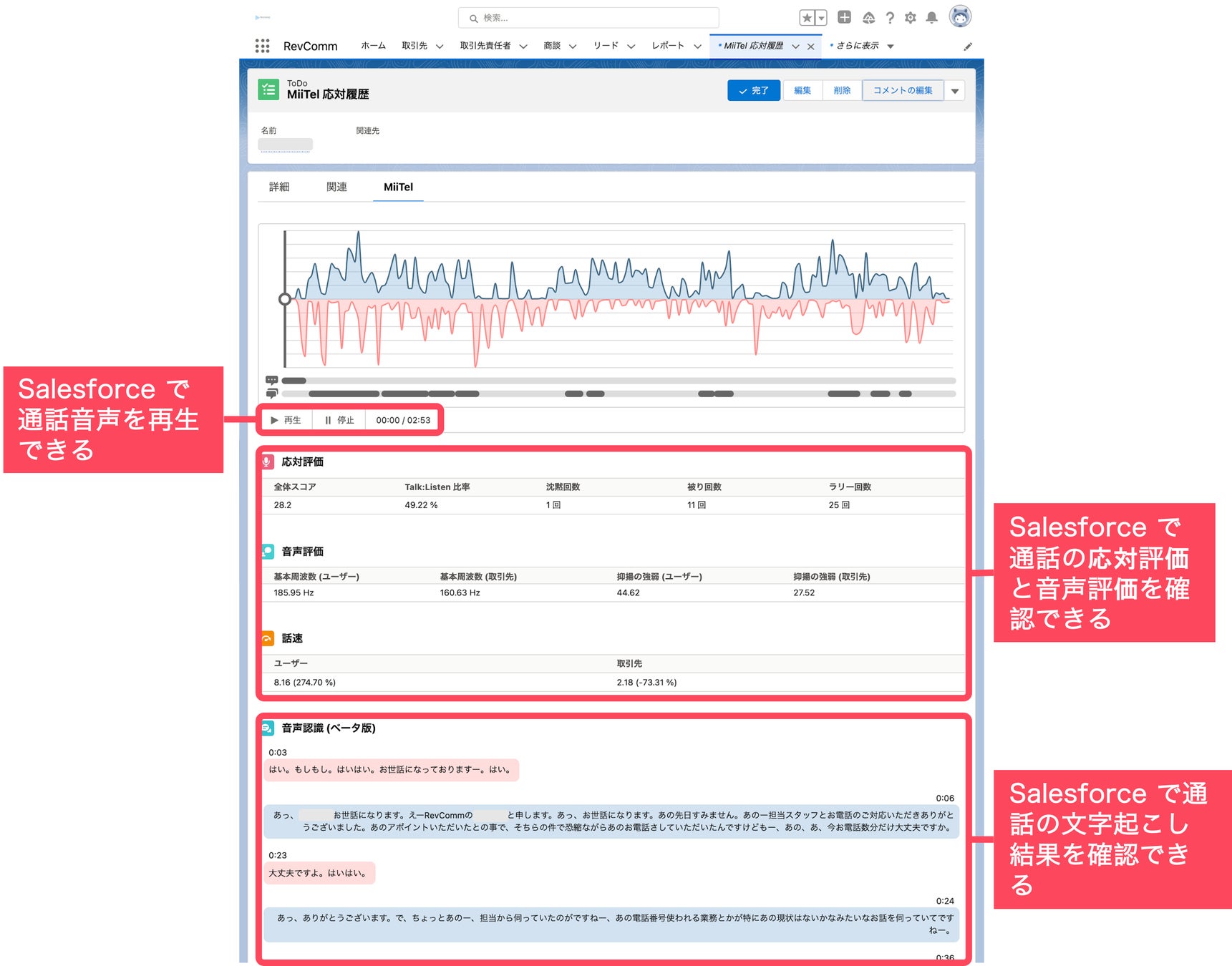Switch to the 関連 tab
The height and width of the screenshot is (966, 1232).
click(x=336, y=187)
